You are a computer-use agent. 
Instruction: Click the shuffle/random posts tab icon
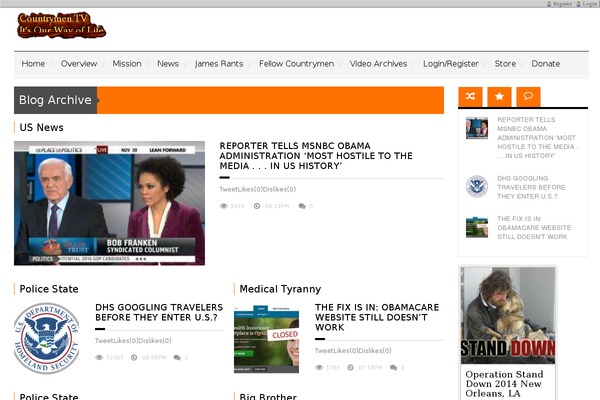click(470, 96)
